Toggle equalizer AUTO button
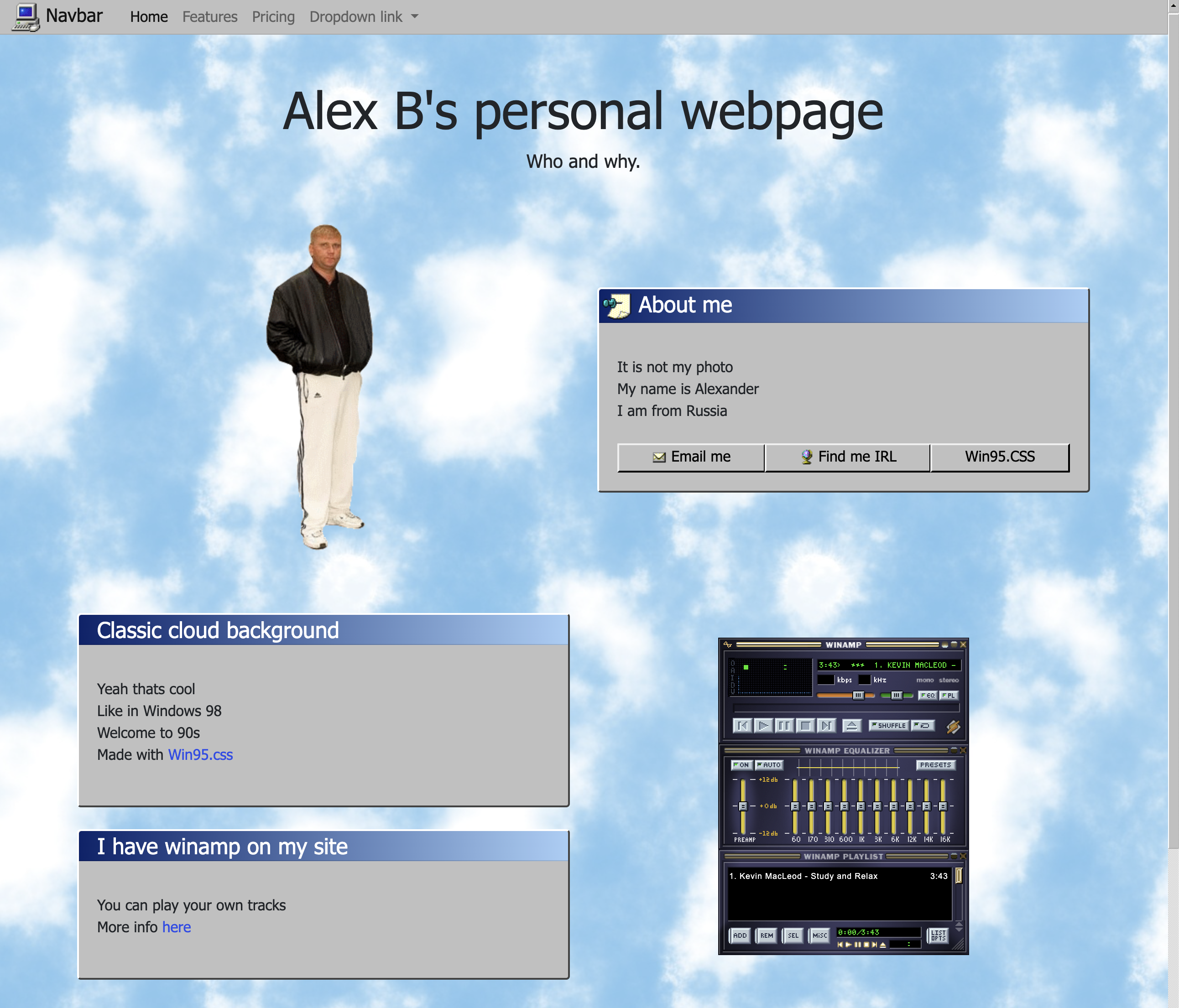1179x1008 pixels. click(769, 765)
